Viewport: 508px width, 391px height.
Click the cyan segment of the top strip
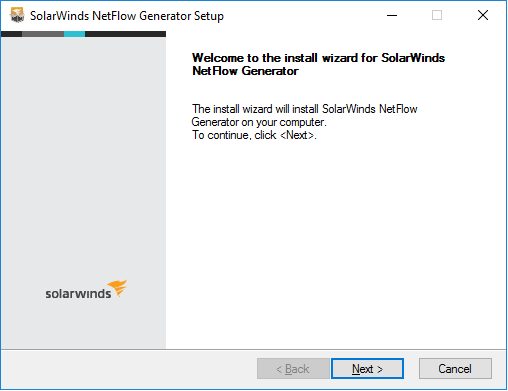[x=74, y=34]
